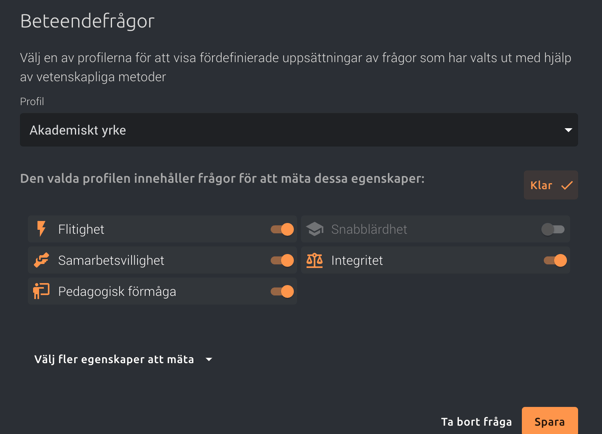Click the checkmark icon beside Klar

point(567,186)
